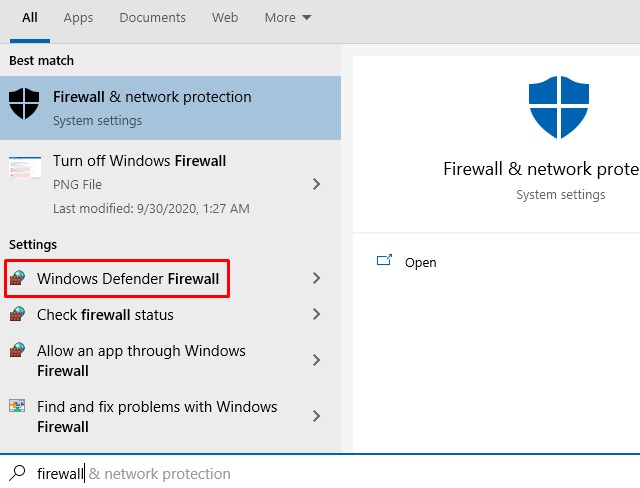This screenshot has height=488, width=640.
Task: Switch to the Apps tab
Action: pos(78,18)
